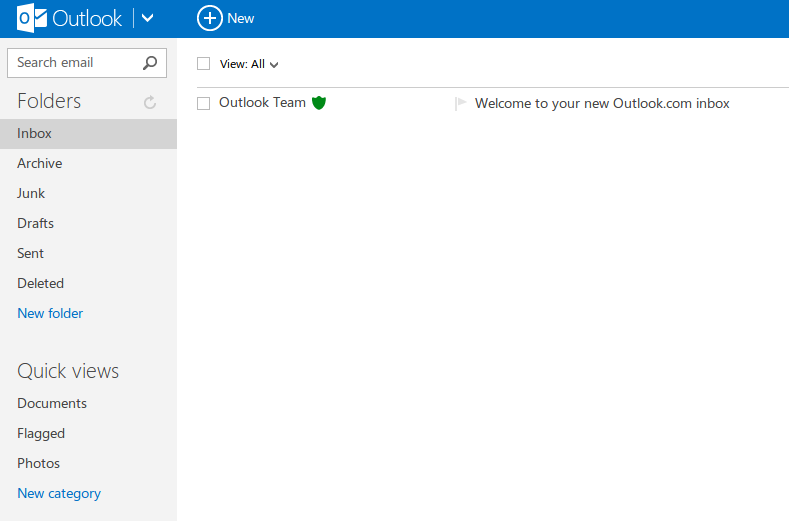The height and width of the screenshot is (521, 789).
Task: Click the New category link
Action: point(59,493)
